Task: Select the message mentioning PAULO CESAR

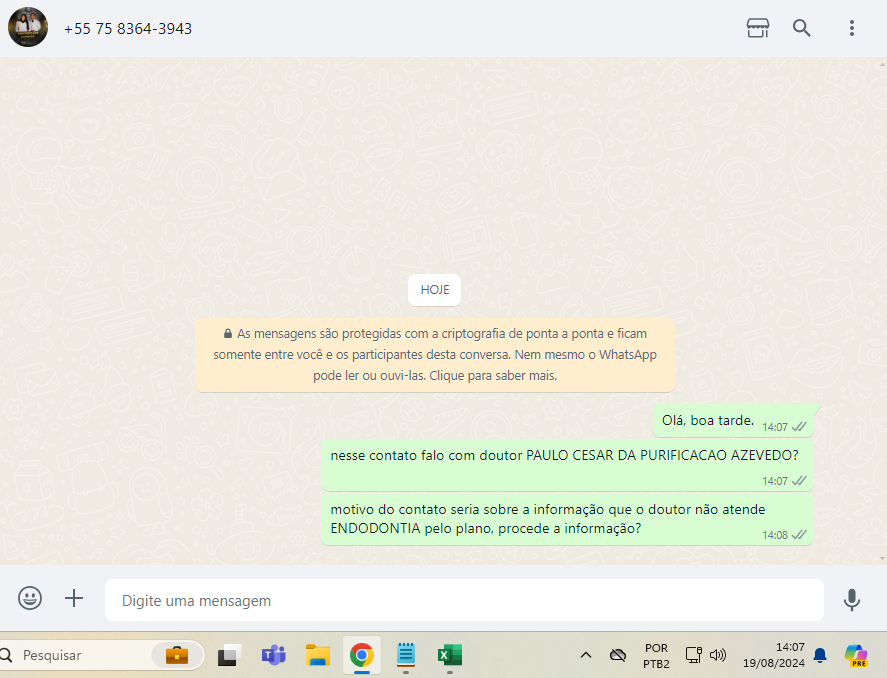Action: pos(567,465)
